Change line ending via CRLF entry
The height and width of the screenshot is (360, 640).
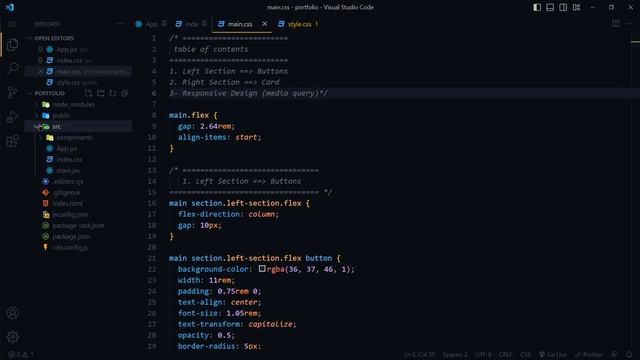(x=505, y=355)
